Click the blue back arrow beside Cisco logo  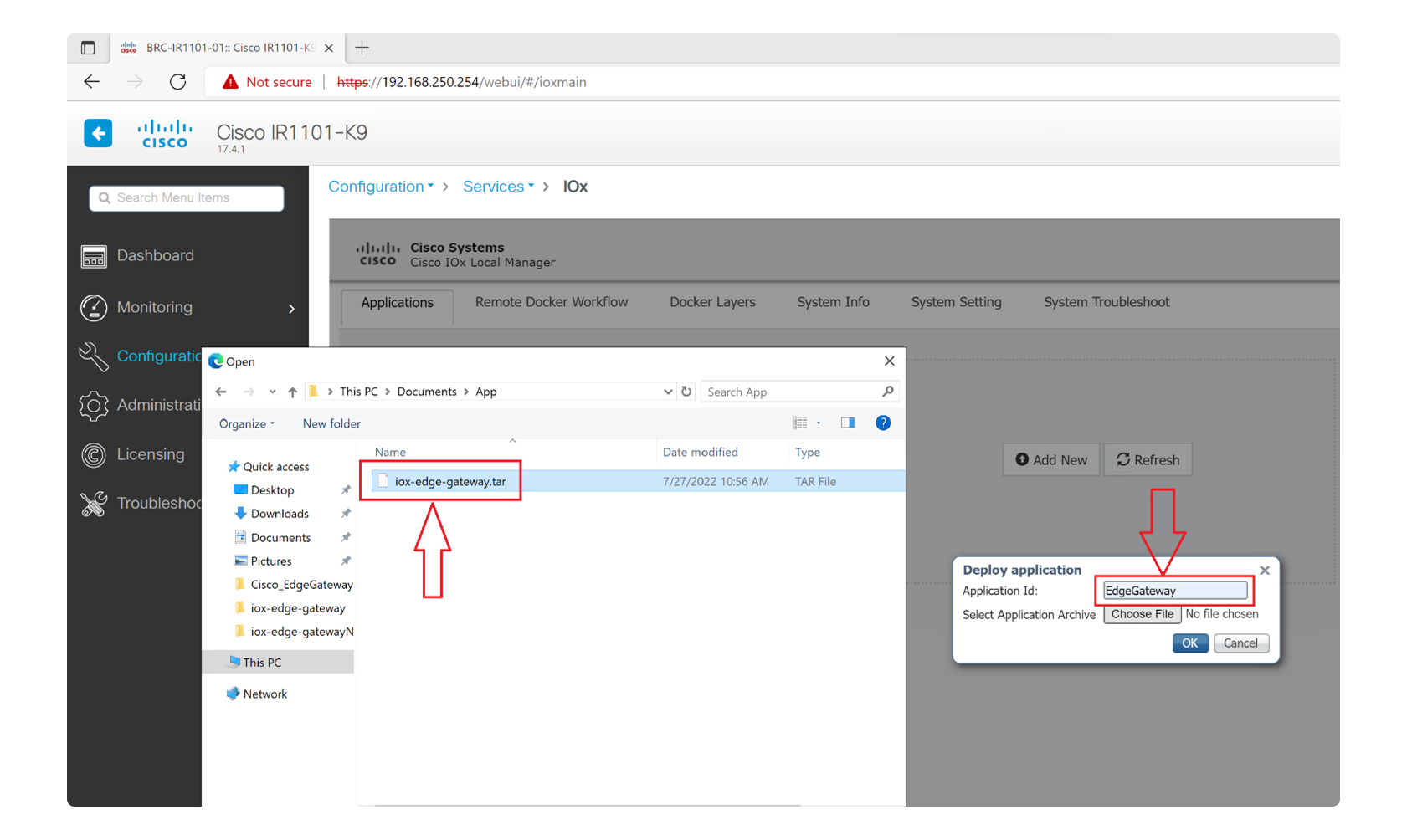98,133
